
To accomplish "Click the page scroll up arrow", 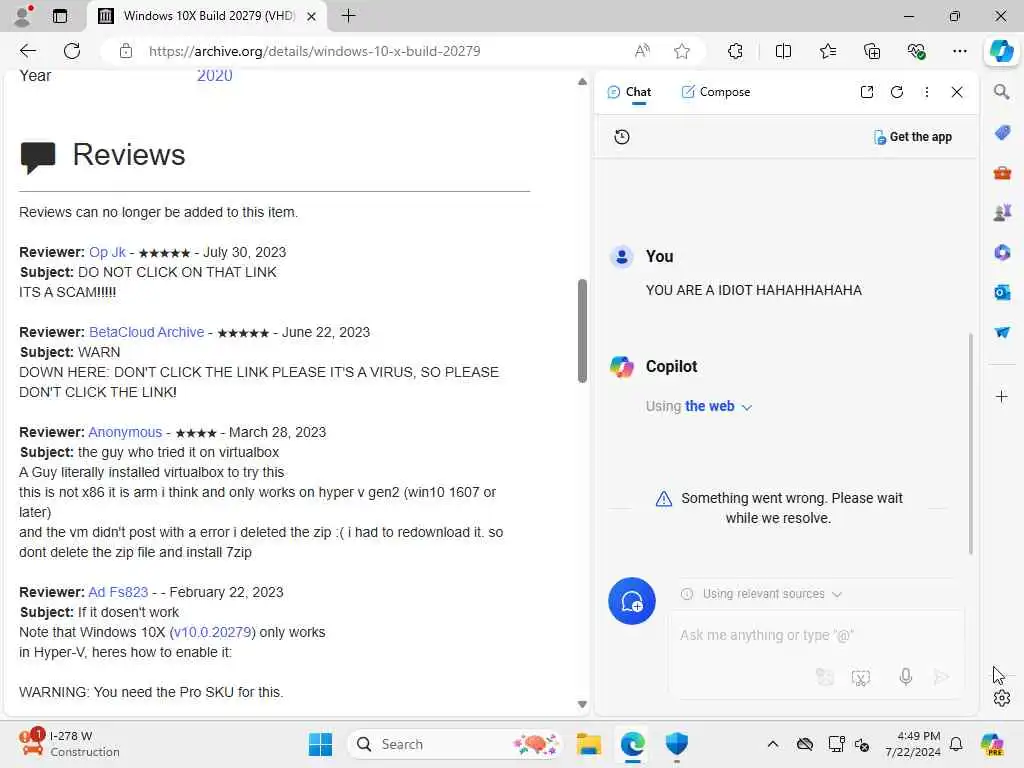I will pos(582,82).
